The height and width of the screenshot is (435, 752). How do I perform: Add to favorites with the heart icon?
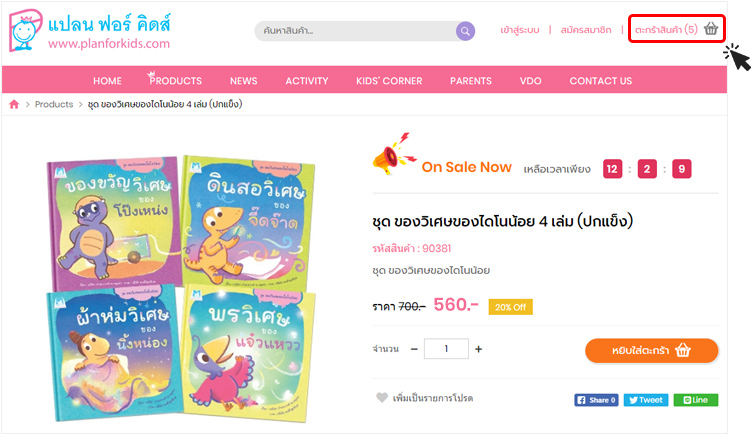point(382,398)
